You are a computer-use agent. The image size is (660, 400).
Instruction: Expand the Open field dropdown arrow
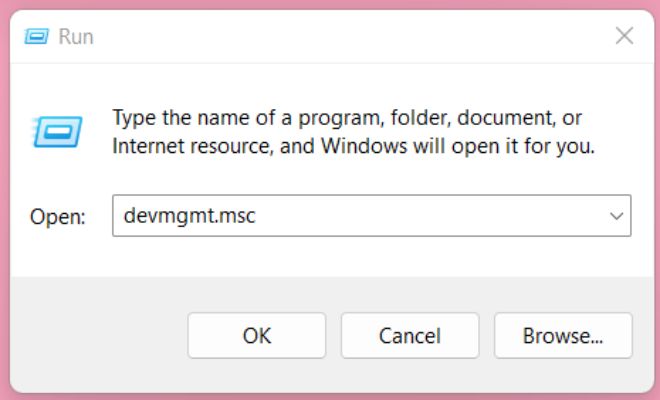coord(616,216)
